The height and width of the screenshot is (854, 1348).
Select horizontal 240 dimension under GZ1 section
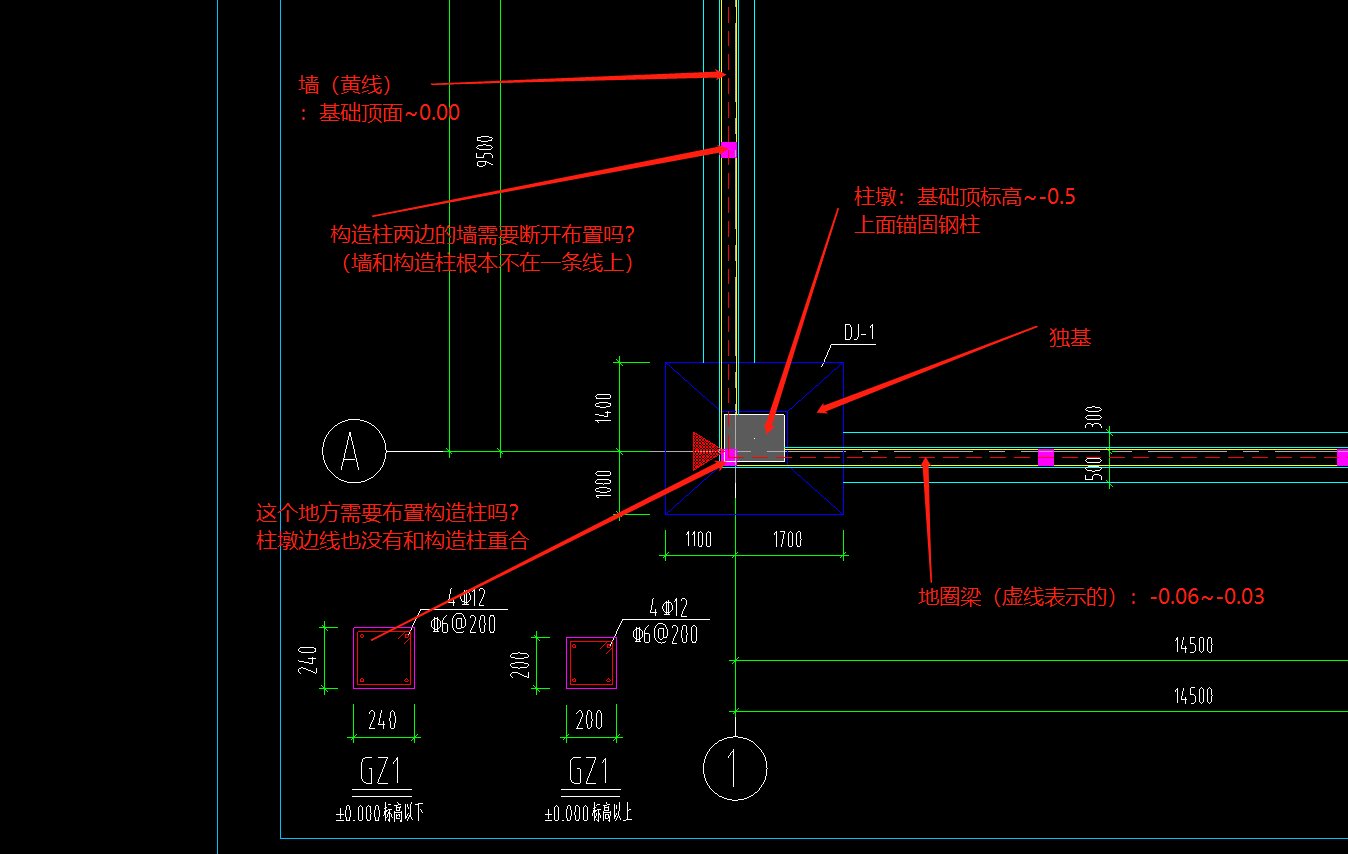(x=383, y=720)
